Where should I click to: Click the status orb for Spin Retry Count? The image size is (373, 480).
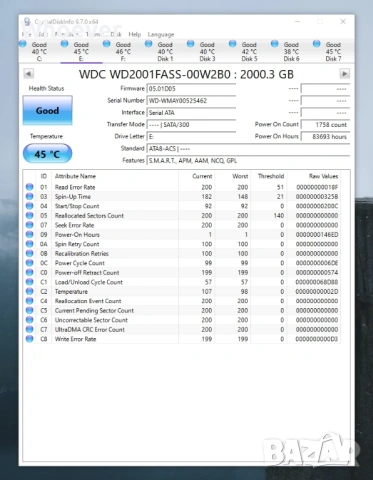[30, 244]
